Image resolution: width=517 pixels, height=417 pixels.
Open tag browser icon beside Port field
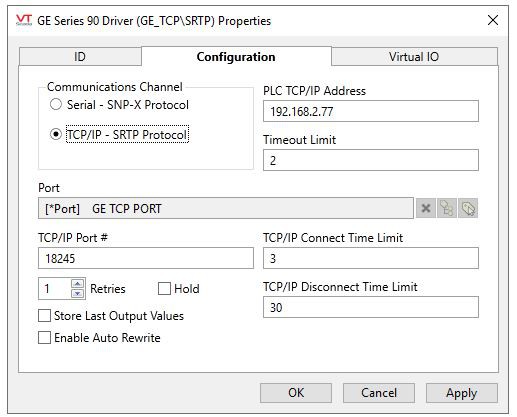(447, 208)
